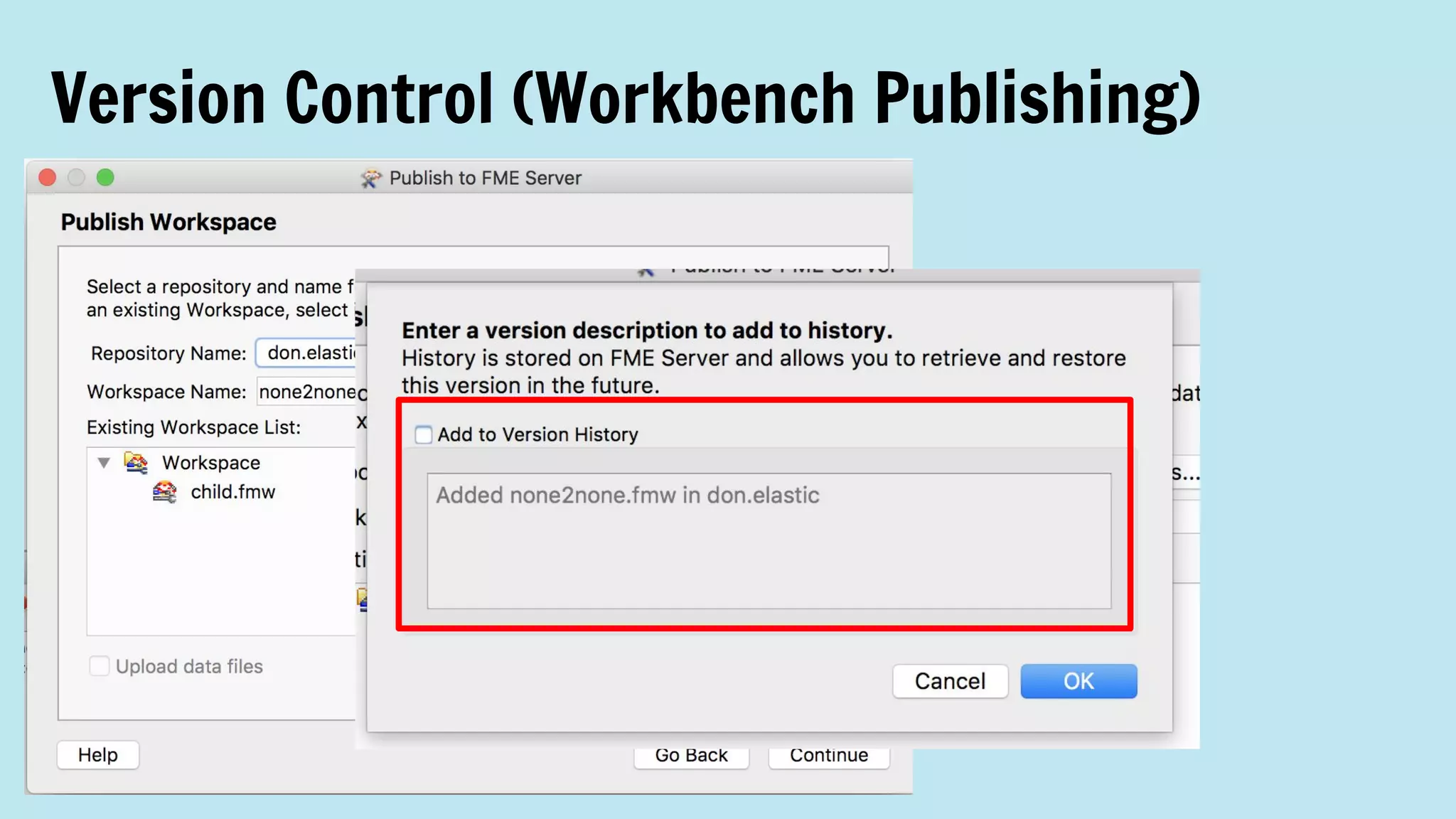This screenshot has height=819, width=1456.
Task: Select the Workspace folder icon in list
Action: pos(136,462)
